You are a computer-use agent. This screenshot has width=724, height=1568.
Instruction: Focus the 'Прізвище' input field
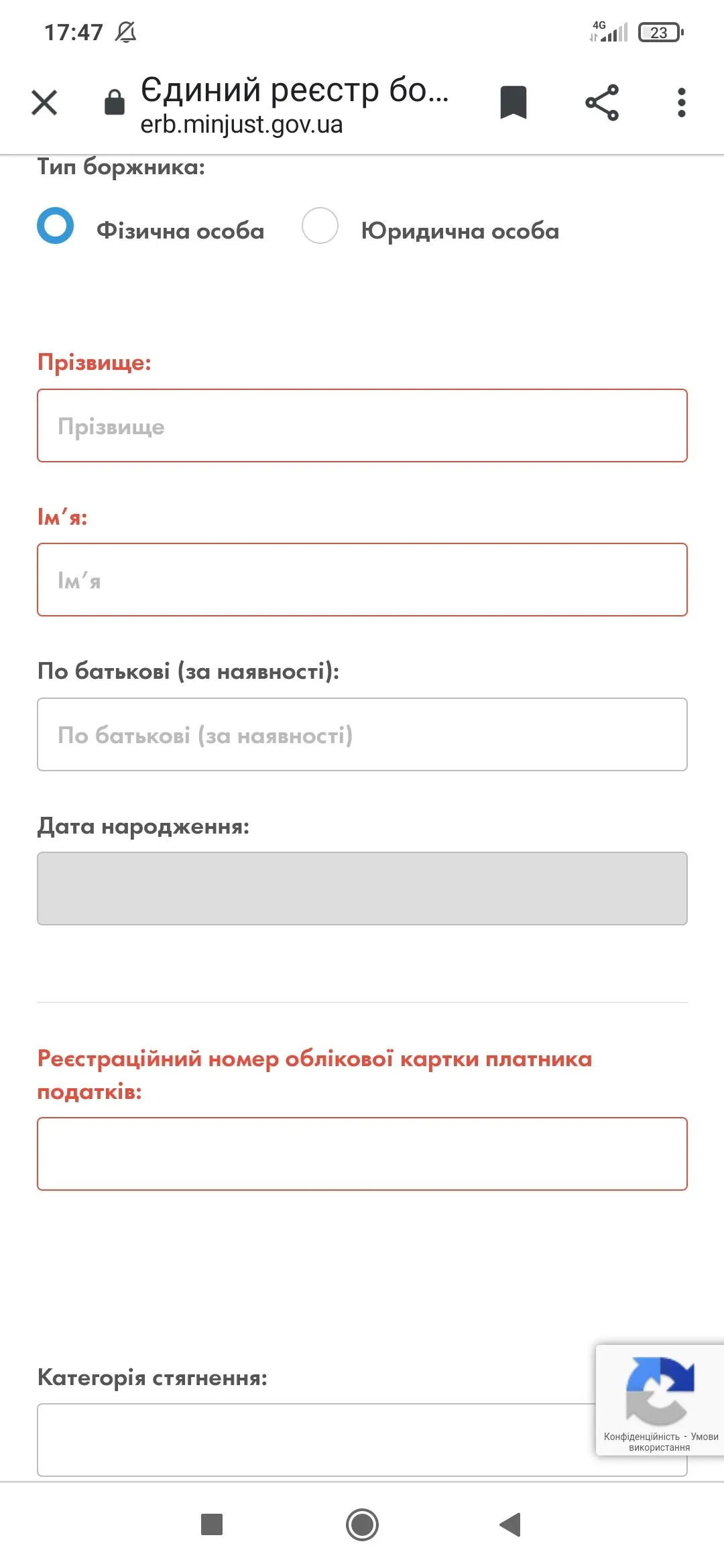click(x=362, y=426)
